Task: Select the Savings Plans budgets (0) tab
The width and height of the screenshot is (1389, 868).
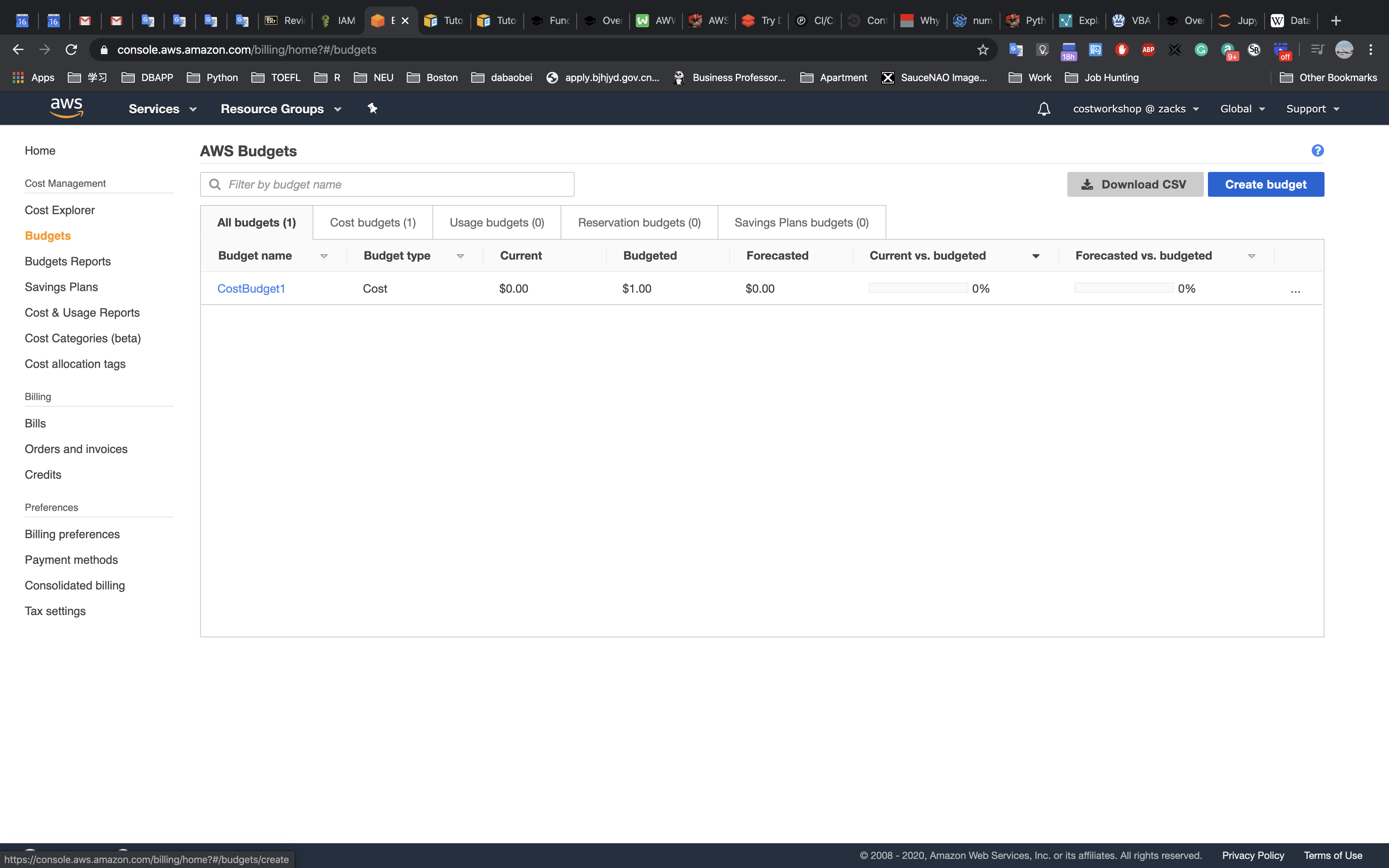Action: (x=801, y=223)
